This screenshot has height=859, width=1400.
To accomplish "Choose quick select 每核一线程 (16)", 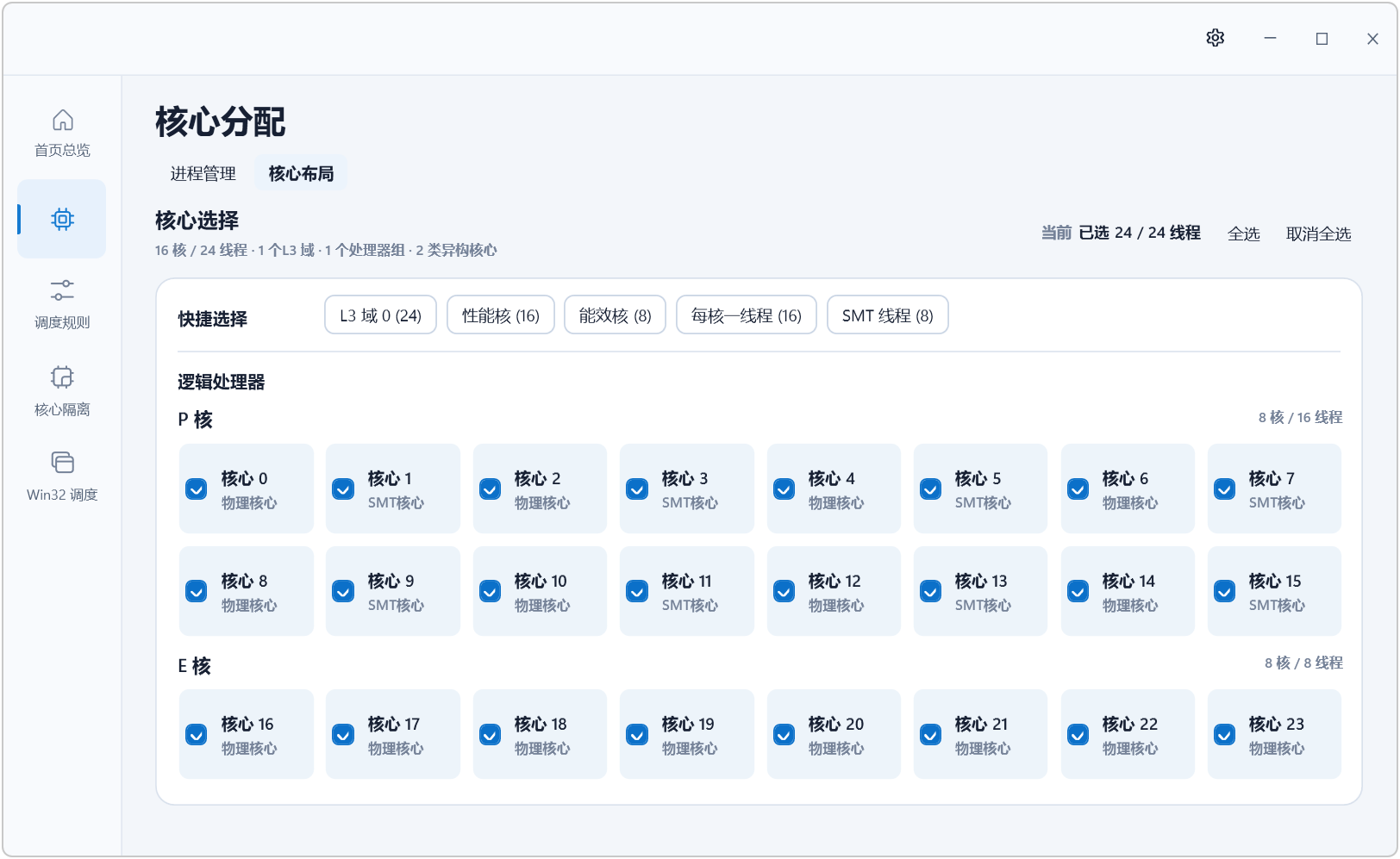I will (x=747, y=314).
